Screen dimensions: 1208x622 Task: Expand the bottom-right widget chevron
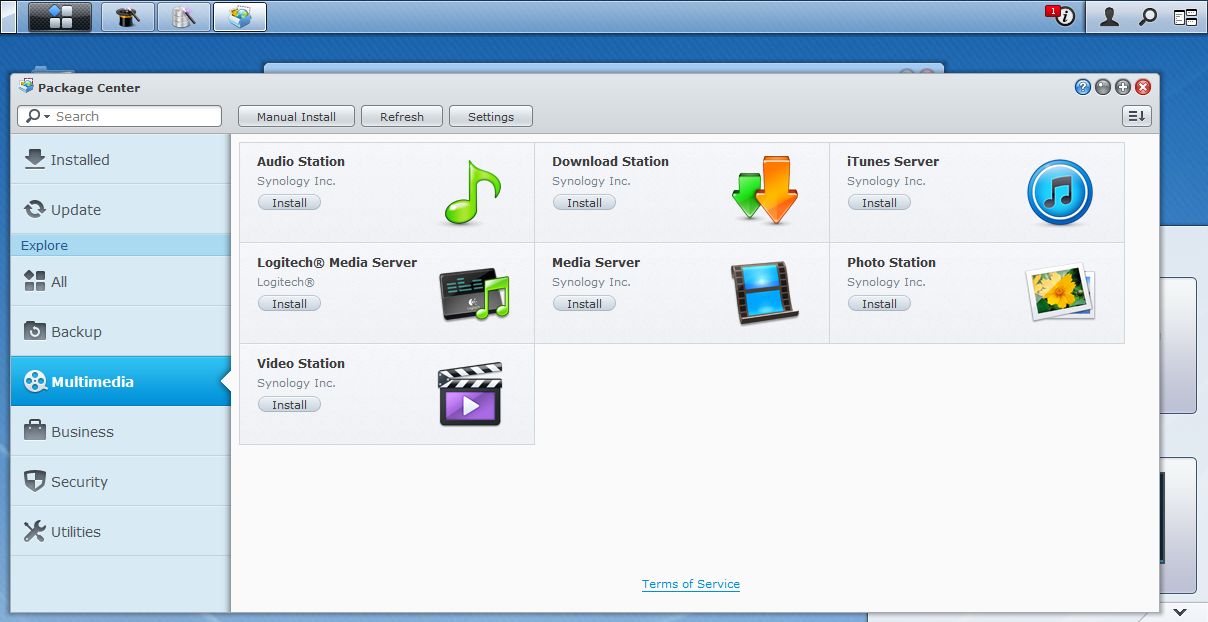tap(1180, 611)
